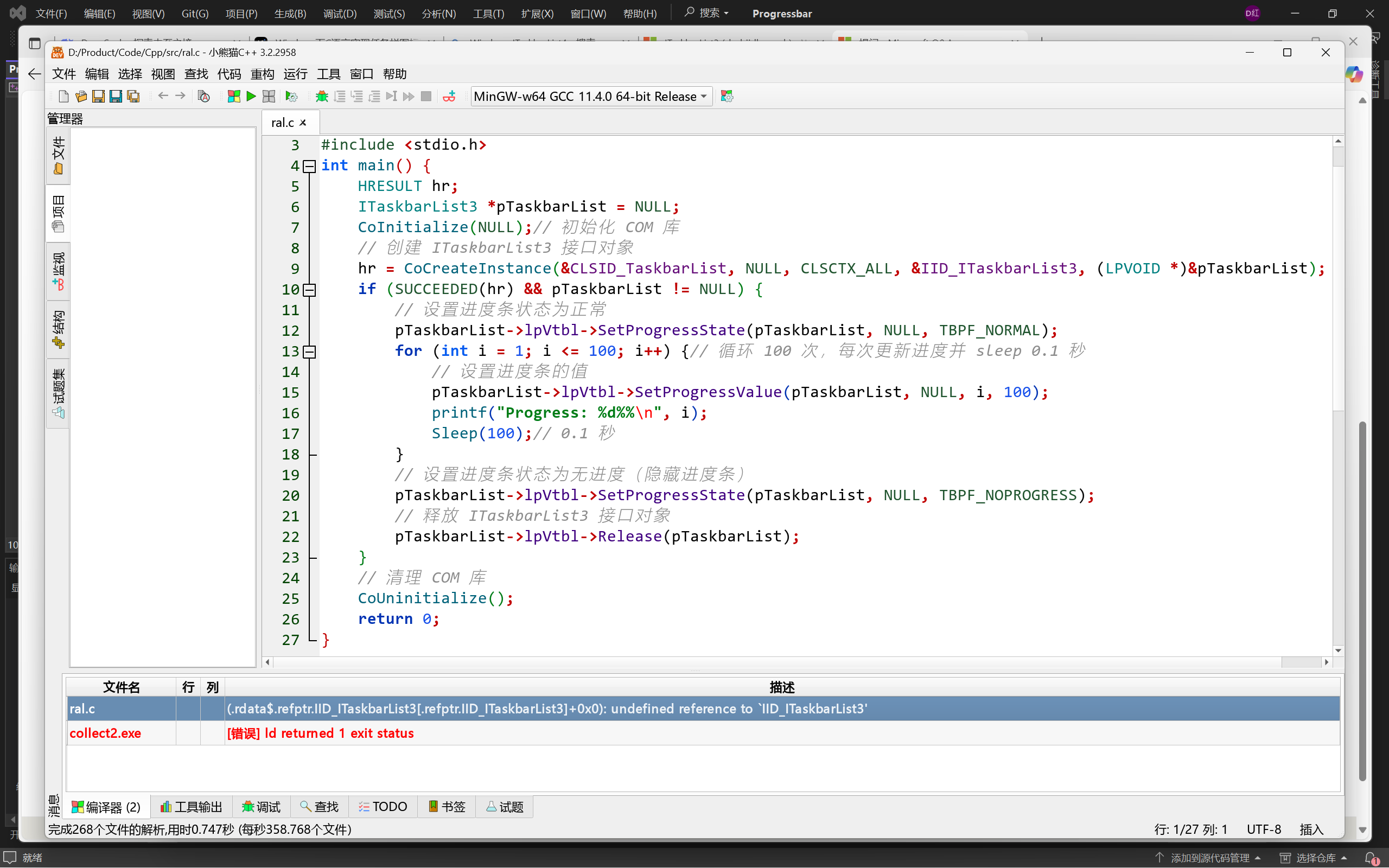The height and width of the screenshot is (868, 1389).
Task: Switch to the 项目 side panel tab
Action: click(58, 214)
